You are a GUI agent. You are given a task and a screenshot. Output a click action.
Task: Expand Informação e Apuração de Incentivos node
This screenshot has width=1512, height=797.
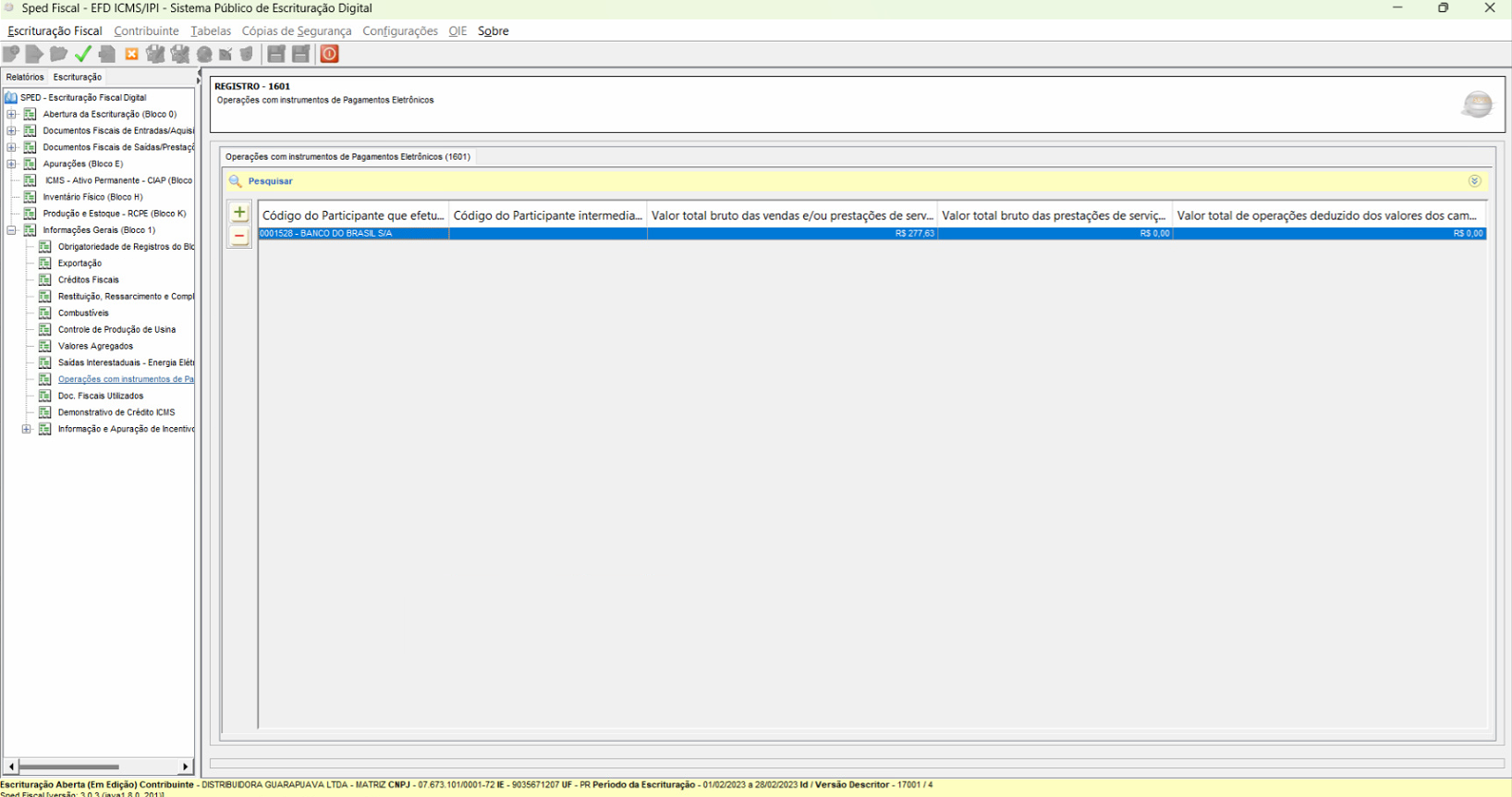[26, 429]
